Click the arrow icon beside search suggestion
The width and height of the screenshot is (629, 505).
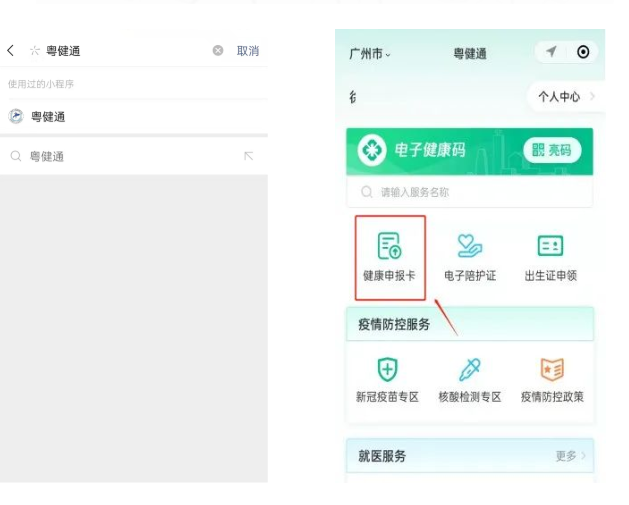point(248,157)
